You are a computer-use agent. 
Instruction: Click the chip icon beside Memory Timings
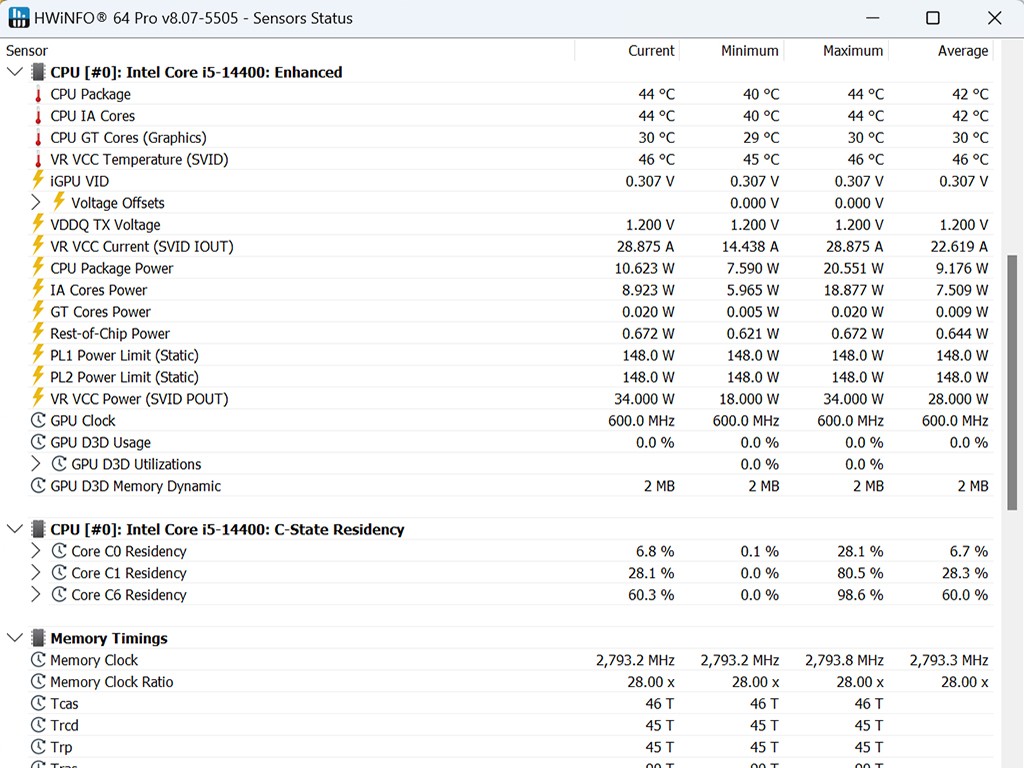[x=38, y=638]
